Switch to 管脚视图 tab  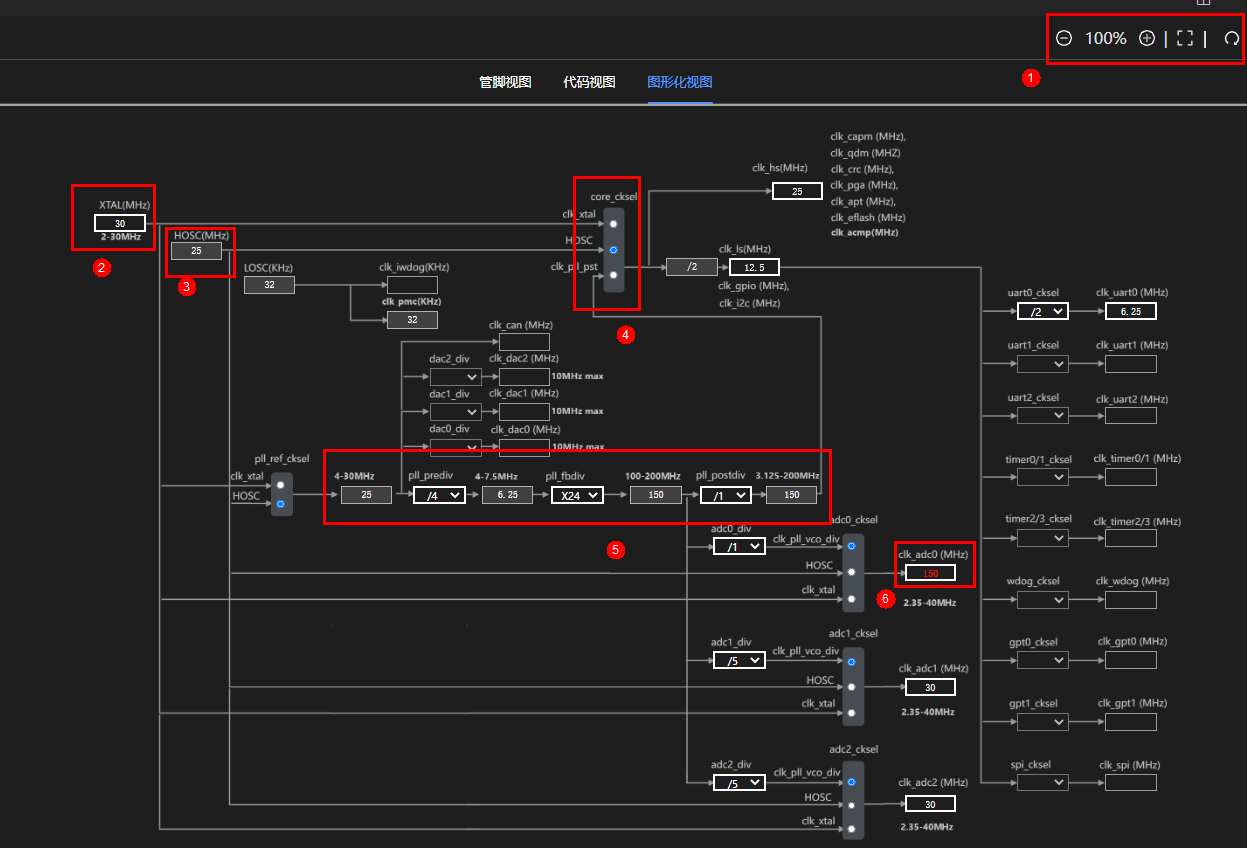(x=505, y=82)
